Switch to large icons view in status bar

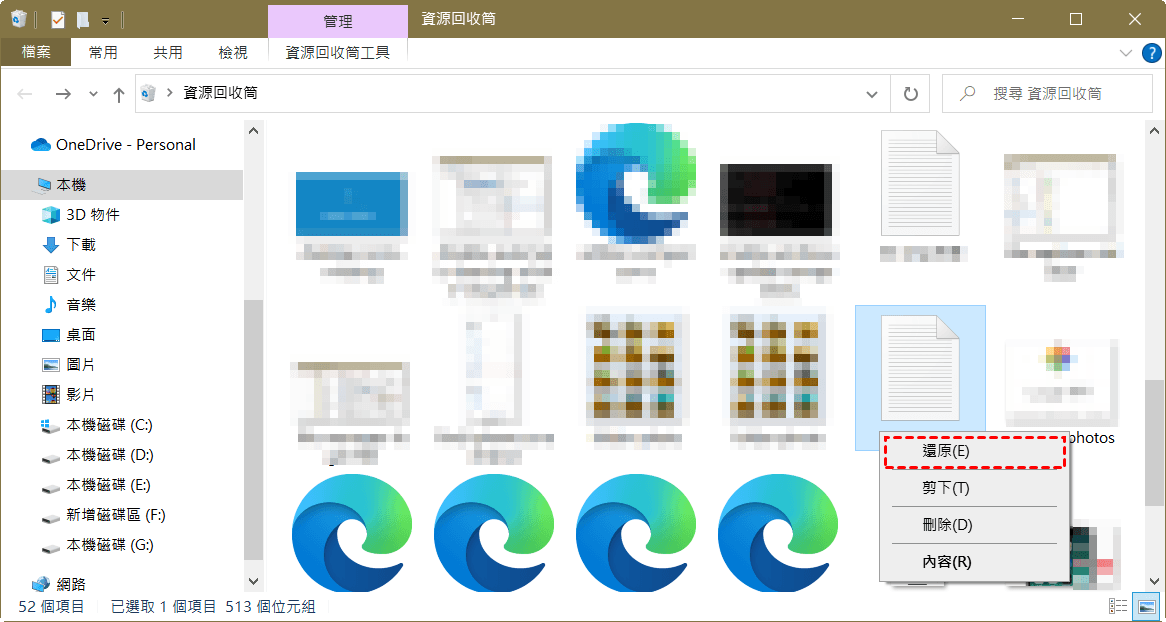[1145, 606]
